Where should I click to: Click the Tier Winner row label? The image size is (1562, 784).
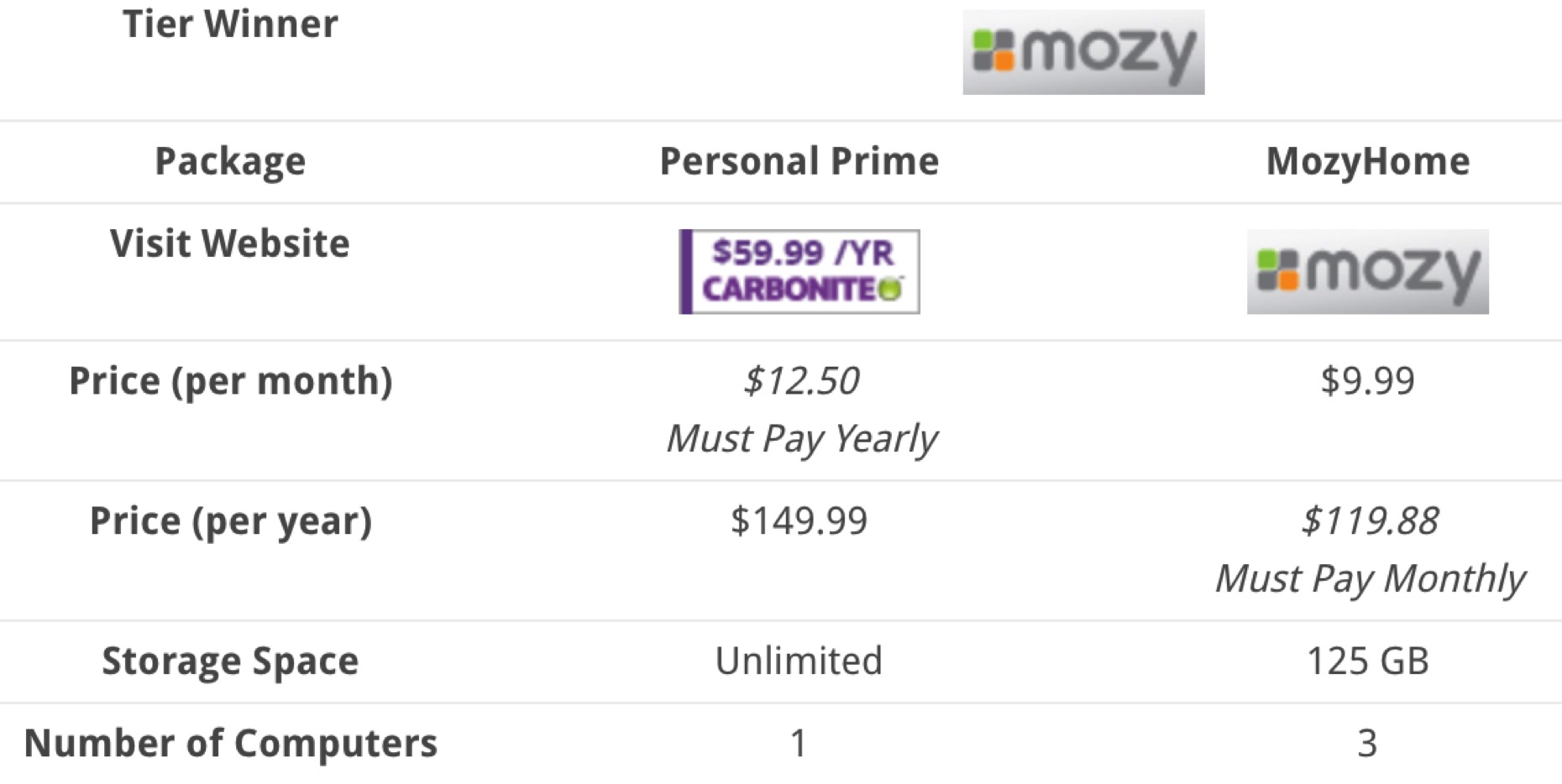tap(230, 24)
